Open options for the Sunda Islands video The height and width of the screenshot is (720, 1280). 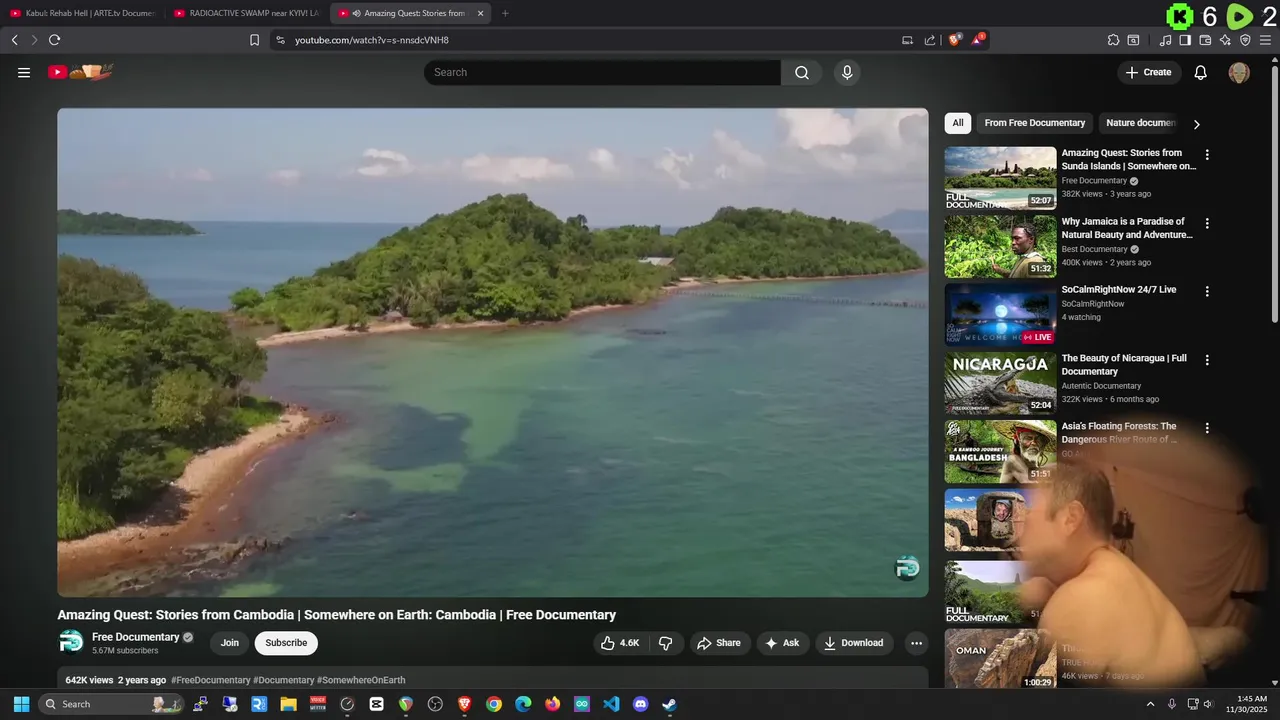(1207, 155)
